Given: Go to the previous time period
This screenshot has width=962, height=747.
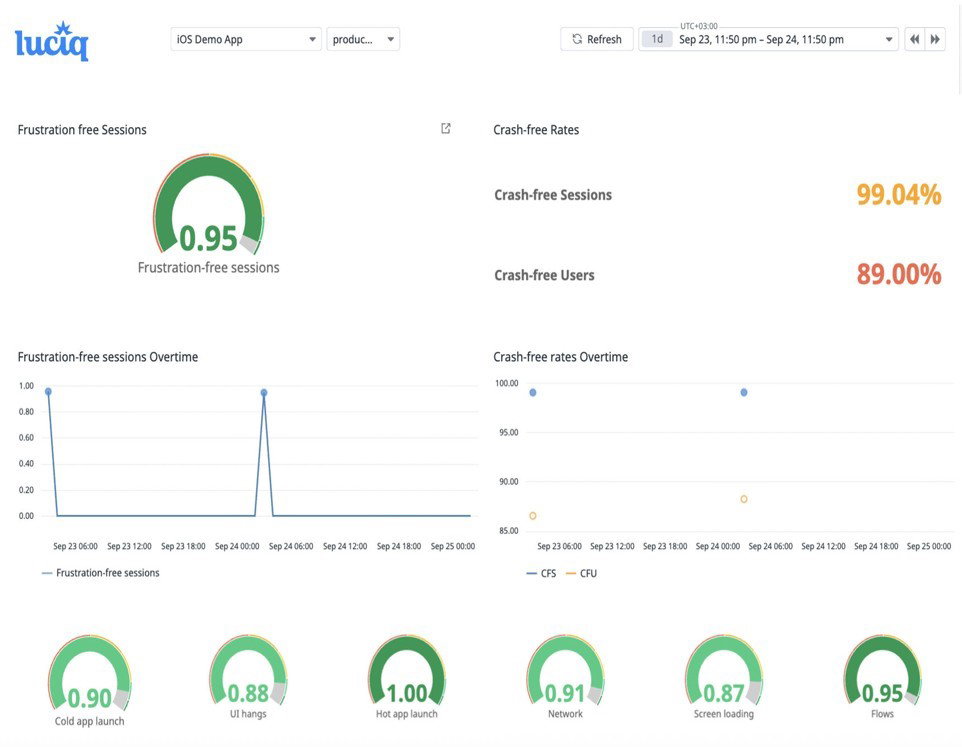Looking at the screenshot, I should (915, 39).
